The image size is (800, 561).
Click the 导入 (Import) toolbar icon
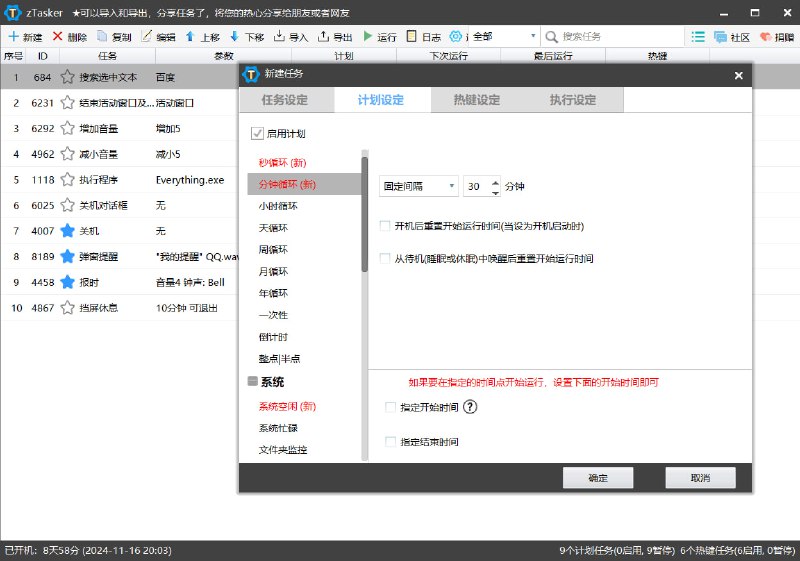(x=279, y=36)
